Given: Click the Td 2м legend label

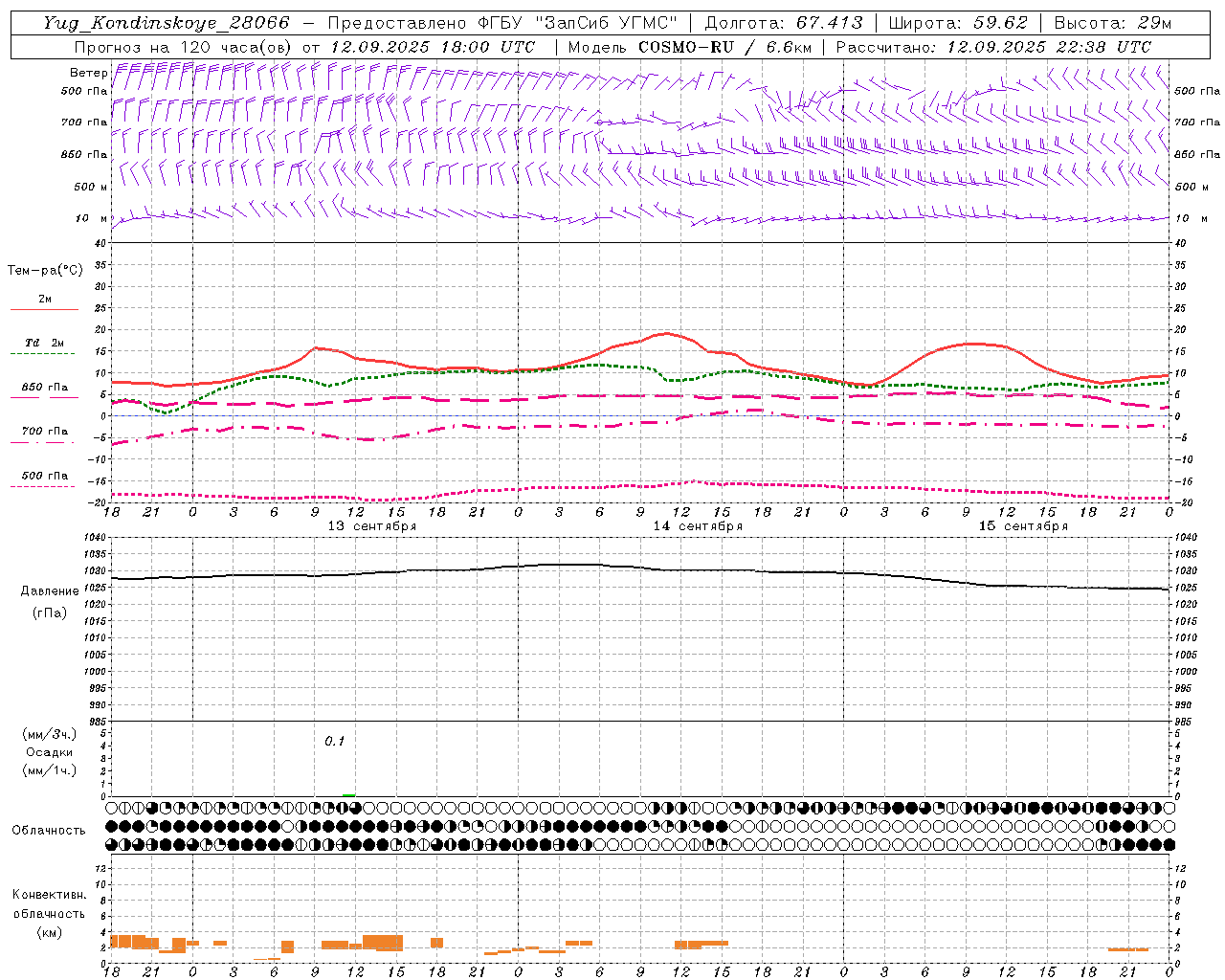Looking at the screenshot, I should [45, 343].
